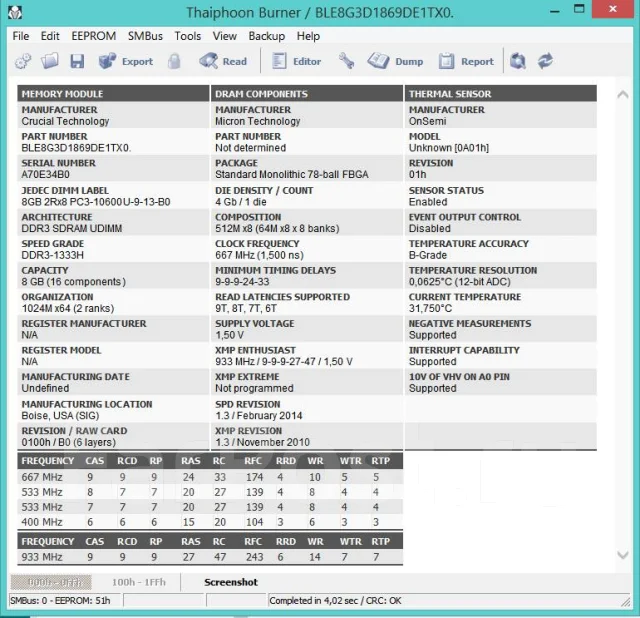Viewport: 640px width, 618px height.
Task: Open the Help menu
Action: (308, 36)
